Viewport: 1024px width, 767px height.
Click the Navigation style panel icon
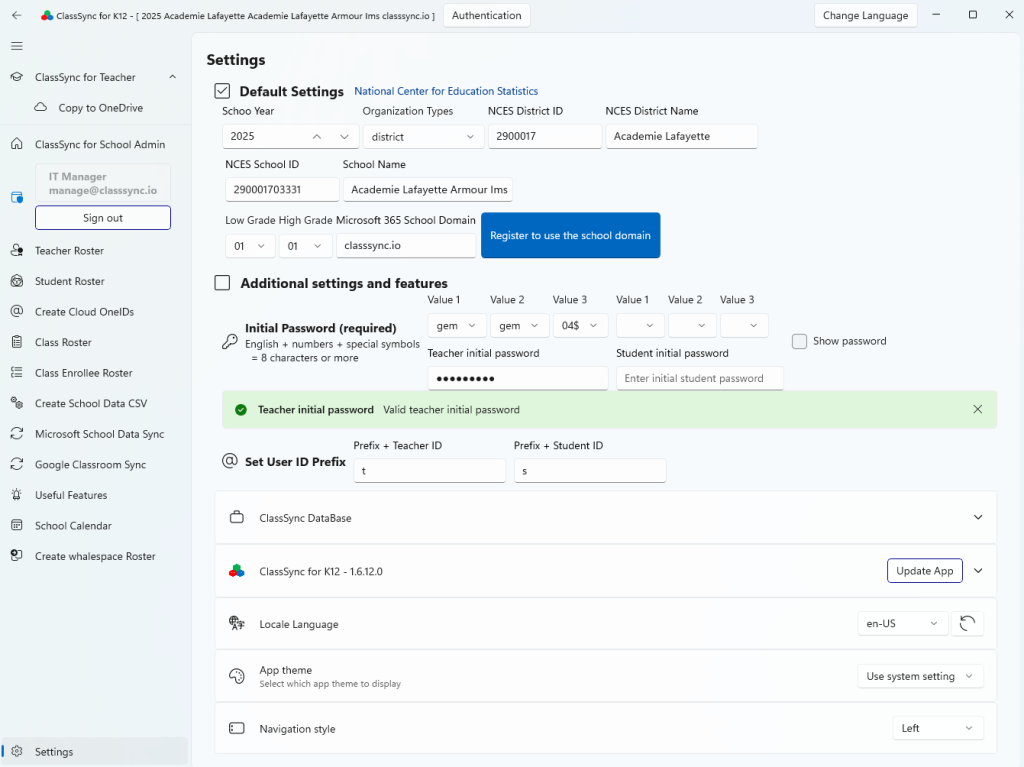click(x=236, y=728)
